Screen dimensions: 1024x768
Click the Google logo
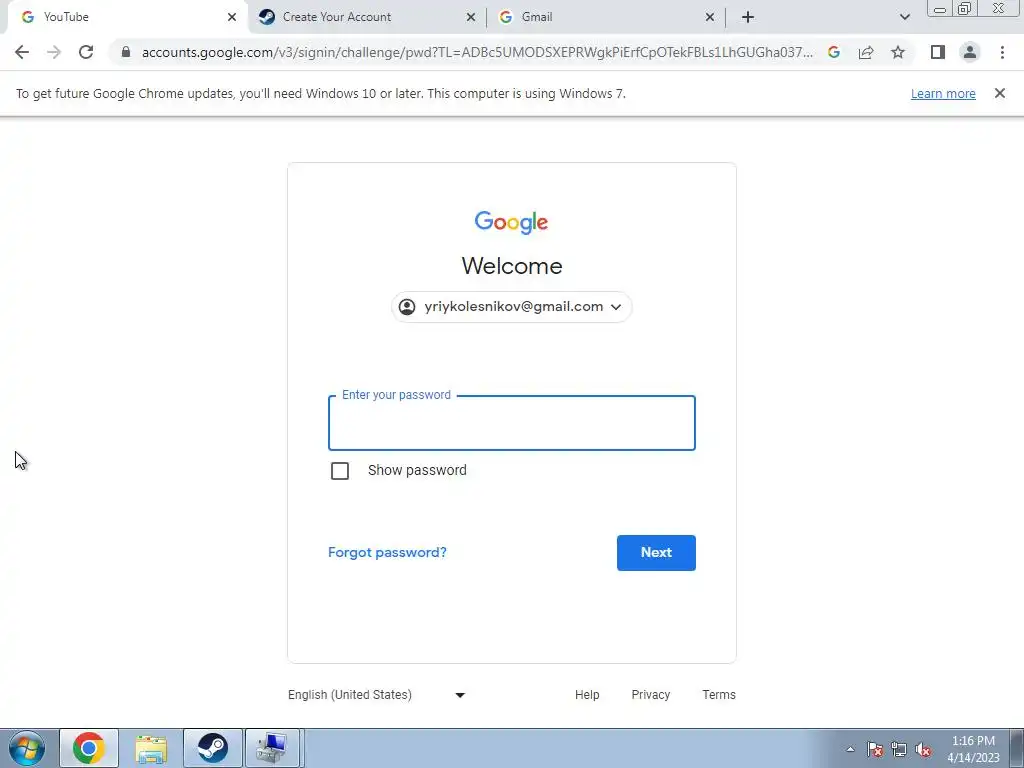(x=511, y=222)
